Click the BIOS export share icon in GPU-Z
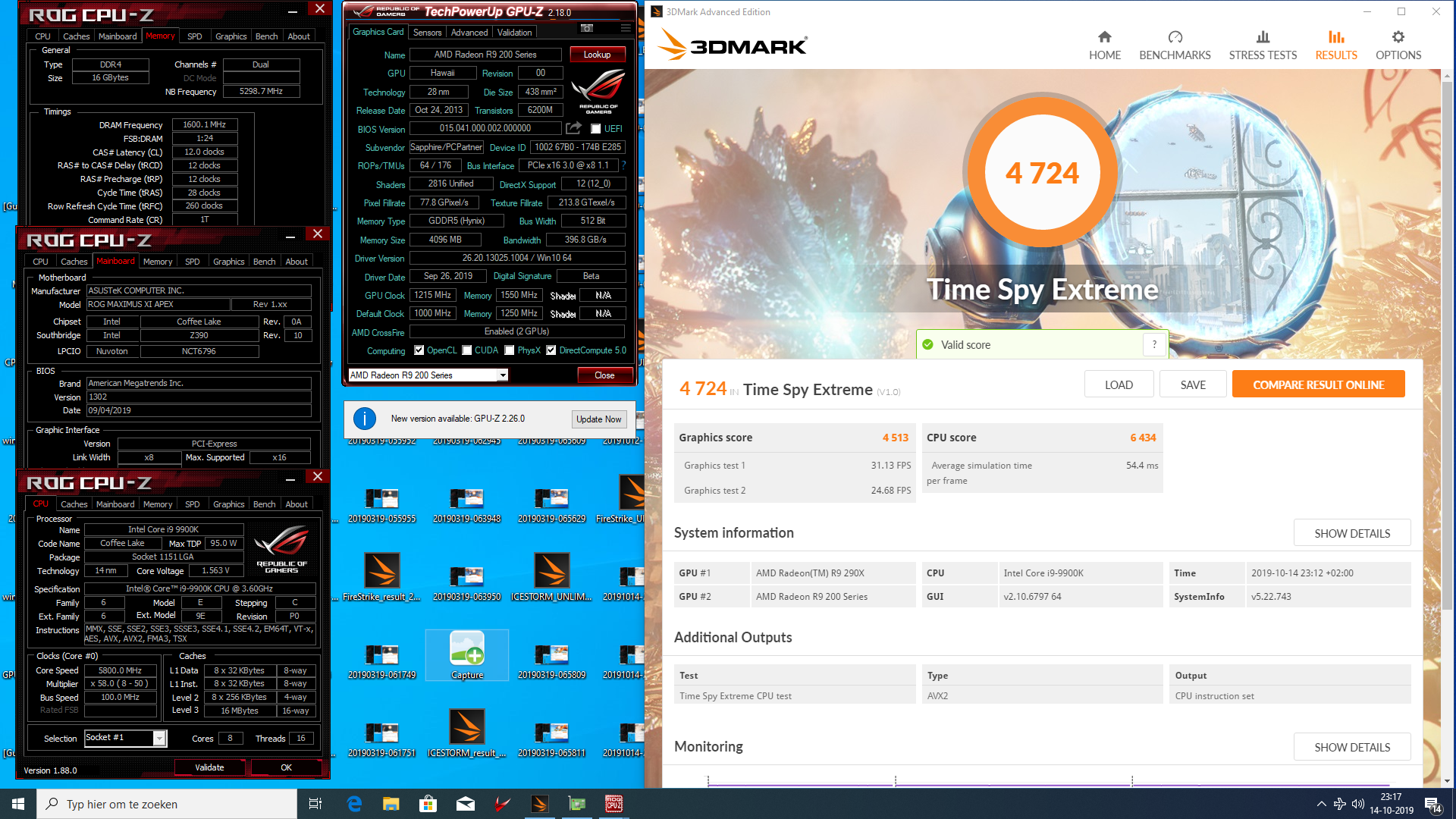This screenshot has height=819, width=1456. [573, 128]
